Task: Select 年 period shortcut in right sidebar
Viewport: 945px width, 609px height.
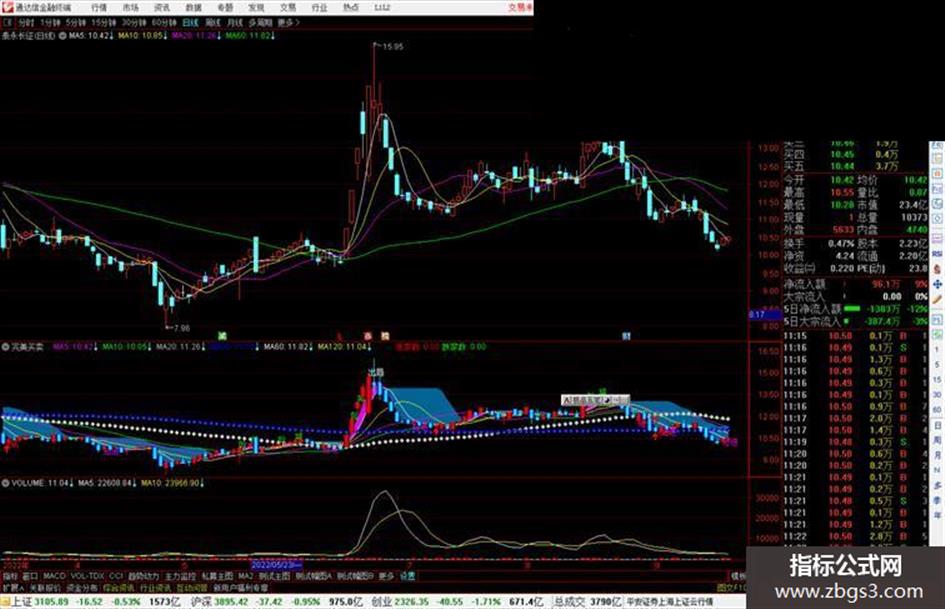Action: coord(937,515)
